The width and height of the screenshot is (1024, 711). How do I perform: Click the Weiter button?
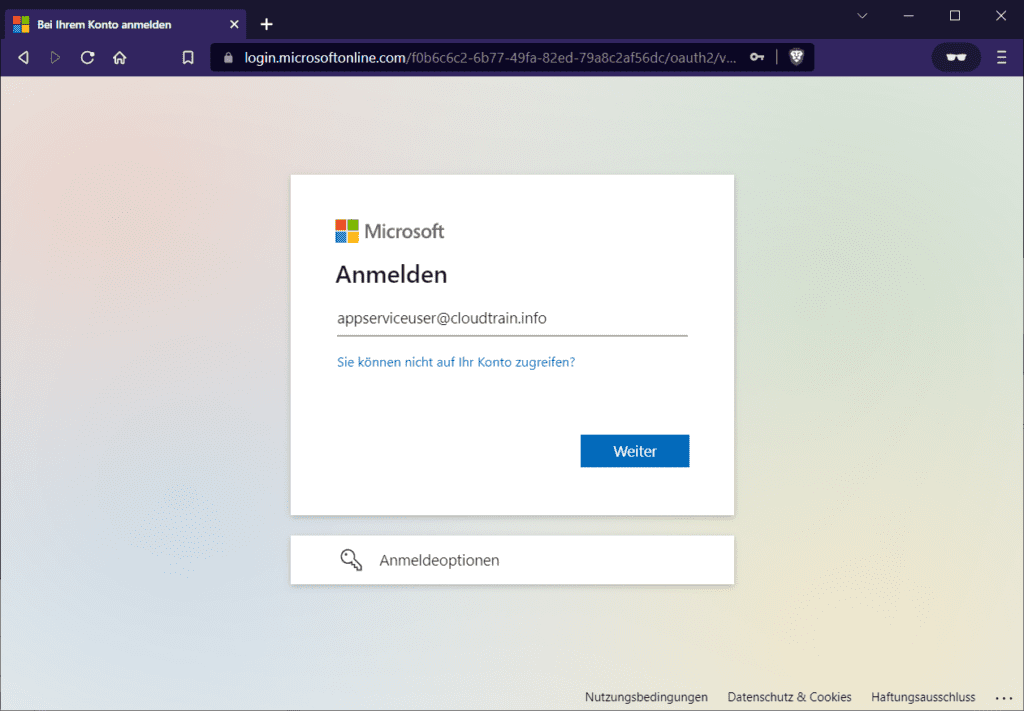[635, 451]
